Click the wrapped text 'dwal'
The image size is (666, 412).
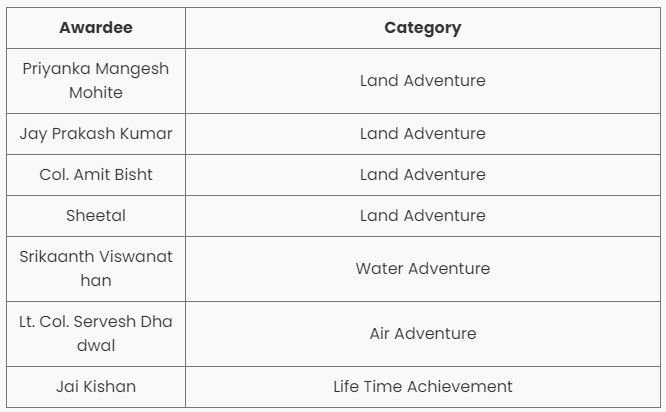96,345
